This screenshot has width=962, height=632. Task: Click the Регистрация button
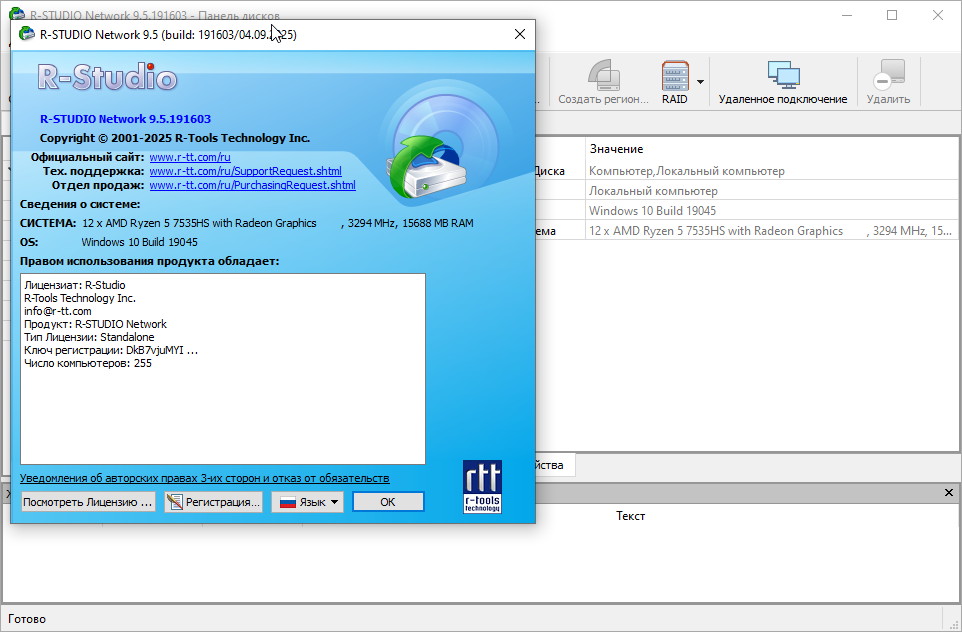[x=214, y=502]
